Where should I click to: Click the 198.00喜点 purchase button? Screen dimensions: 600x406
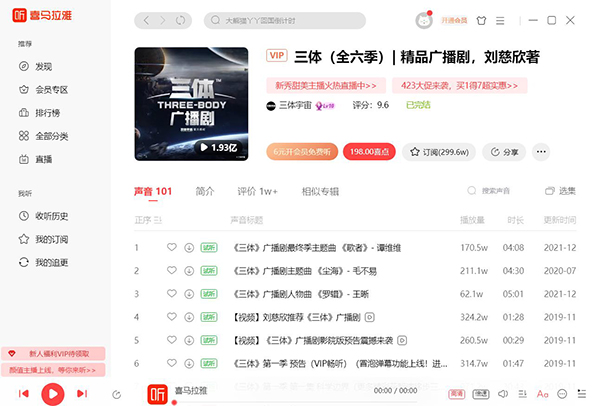(369, 152)
